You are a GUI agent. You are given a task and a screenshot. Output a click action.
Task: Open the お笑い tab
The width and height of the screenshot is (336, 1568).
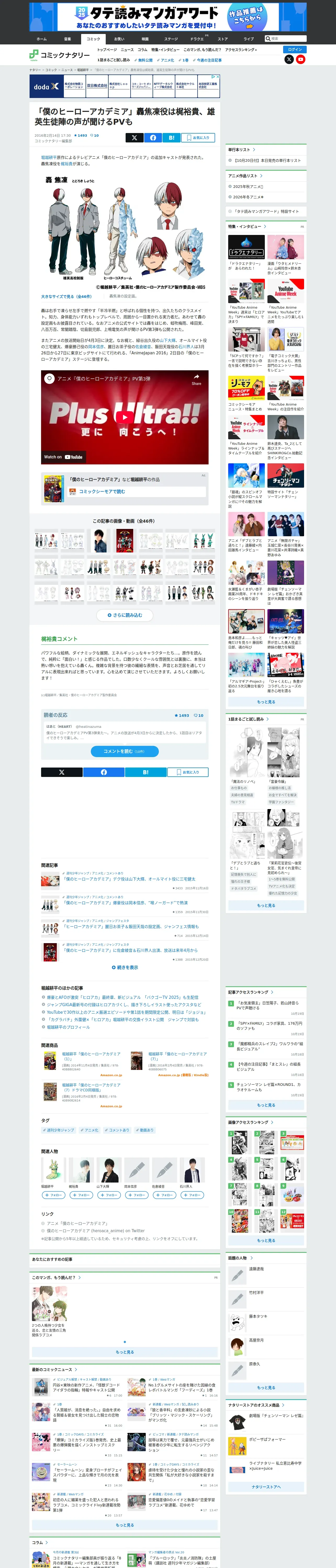tap(119, 38)
